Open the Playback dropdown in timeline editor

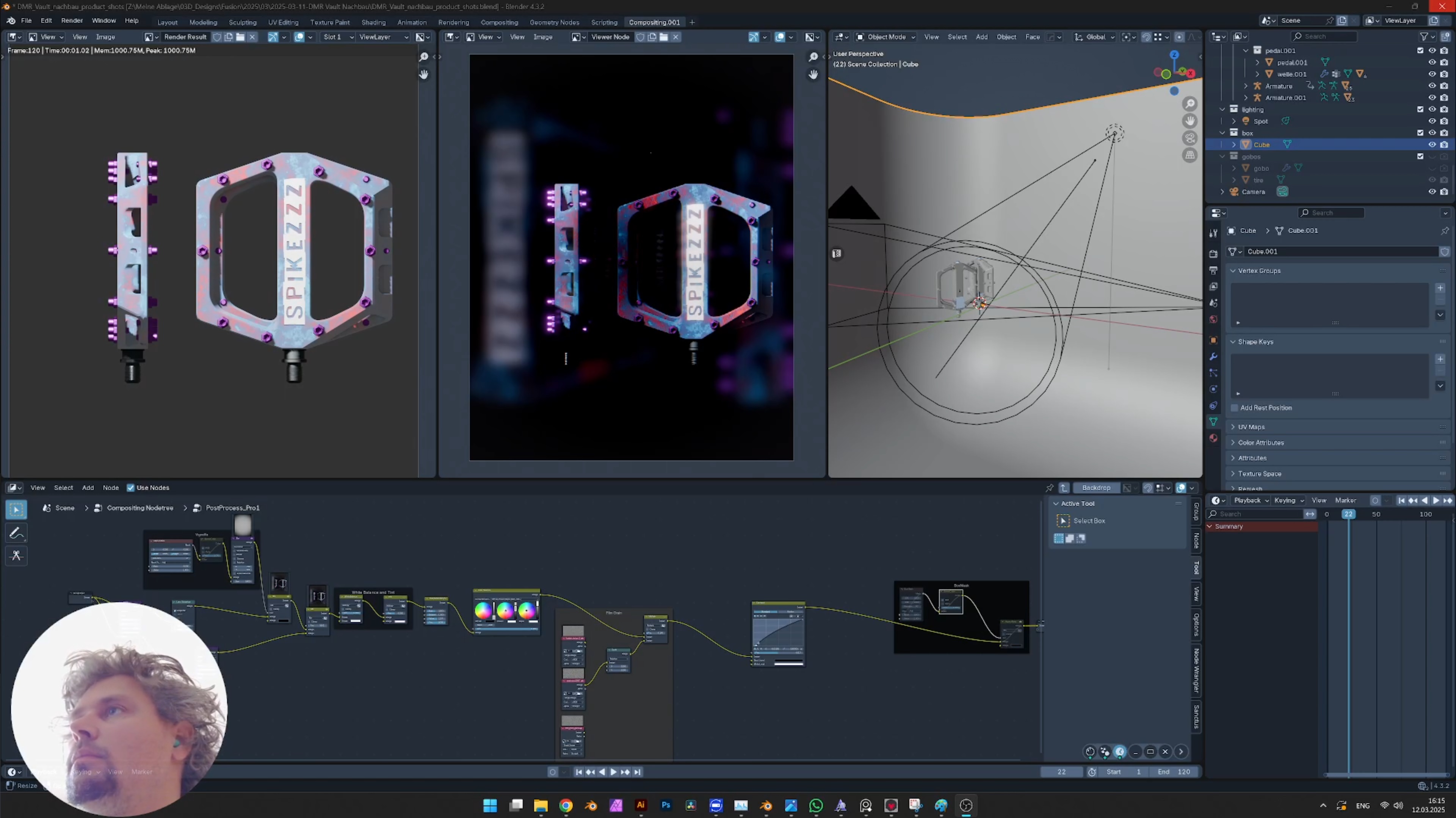[x=1251, y=501]
